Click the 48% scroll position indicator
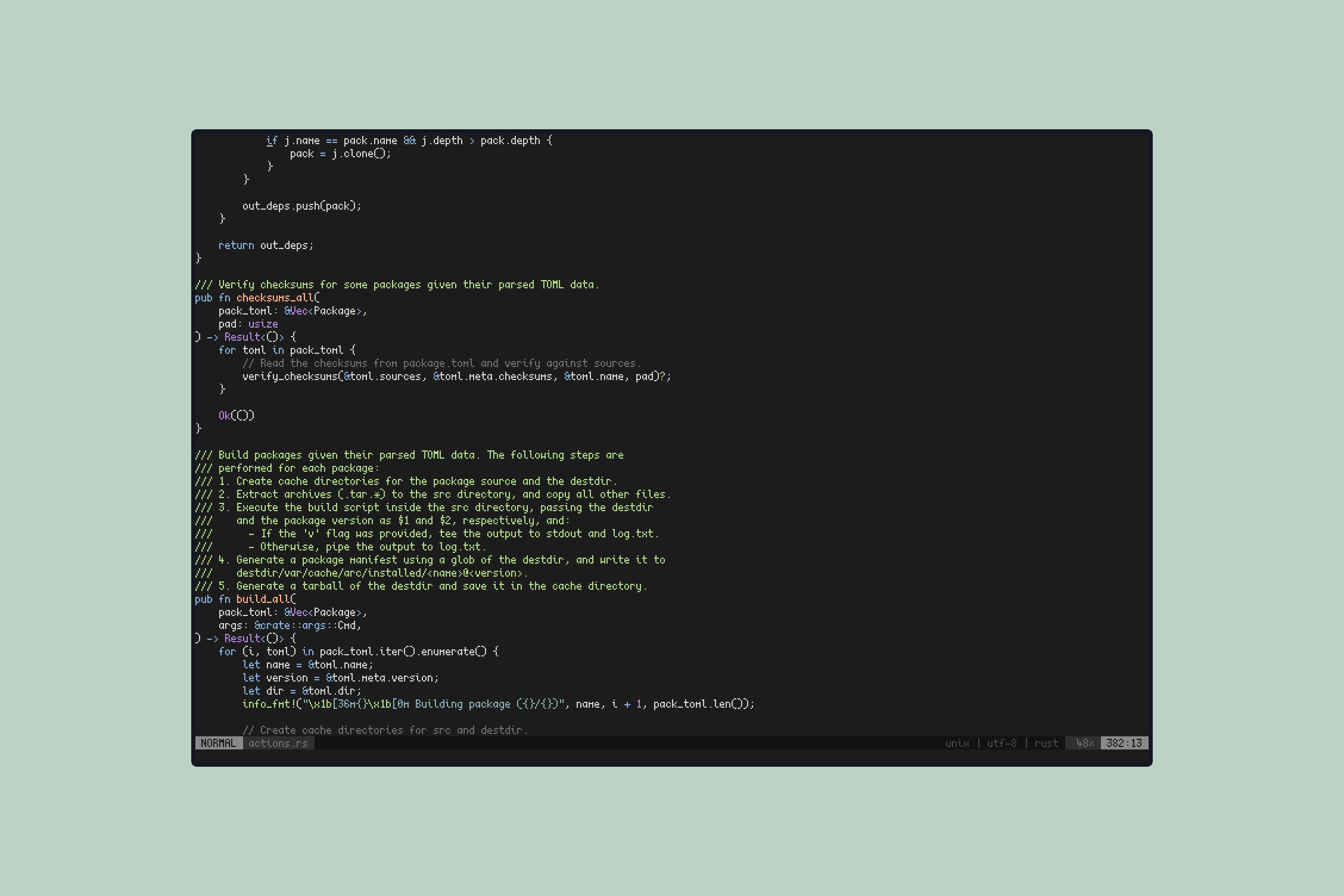Image resolution: width=1344 pixels, height=896 pixels. click(x=1085, y=743)
